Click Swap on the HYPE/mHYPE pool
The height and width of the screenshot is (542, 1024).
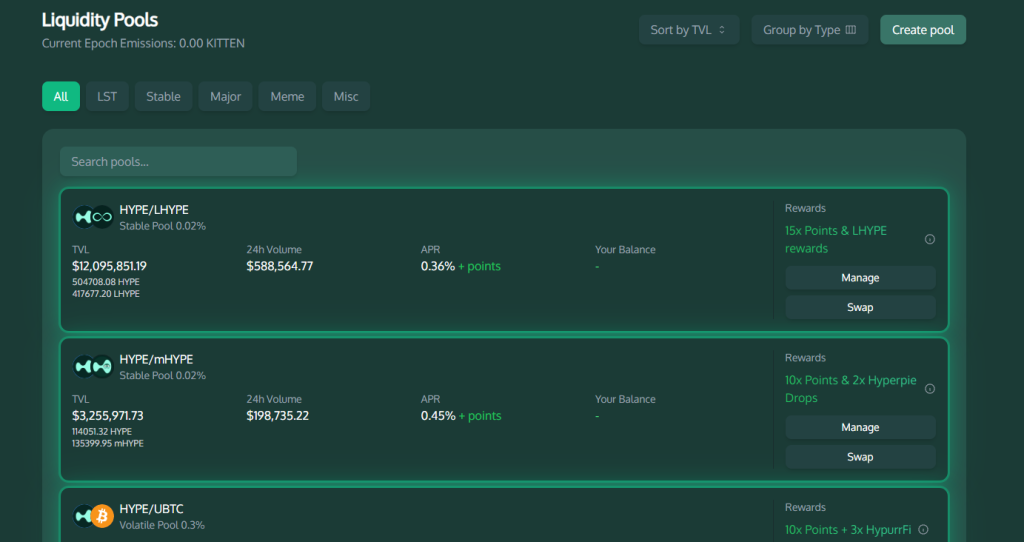(x=860, y=457)
